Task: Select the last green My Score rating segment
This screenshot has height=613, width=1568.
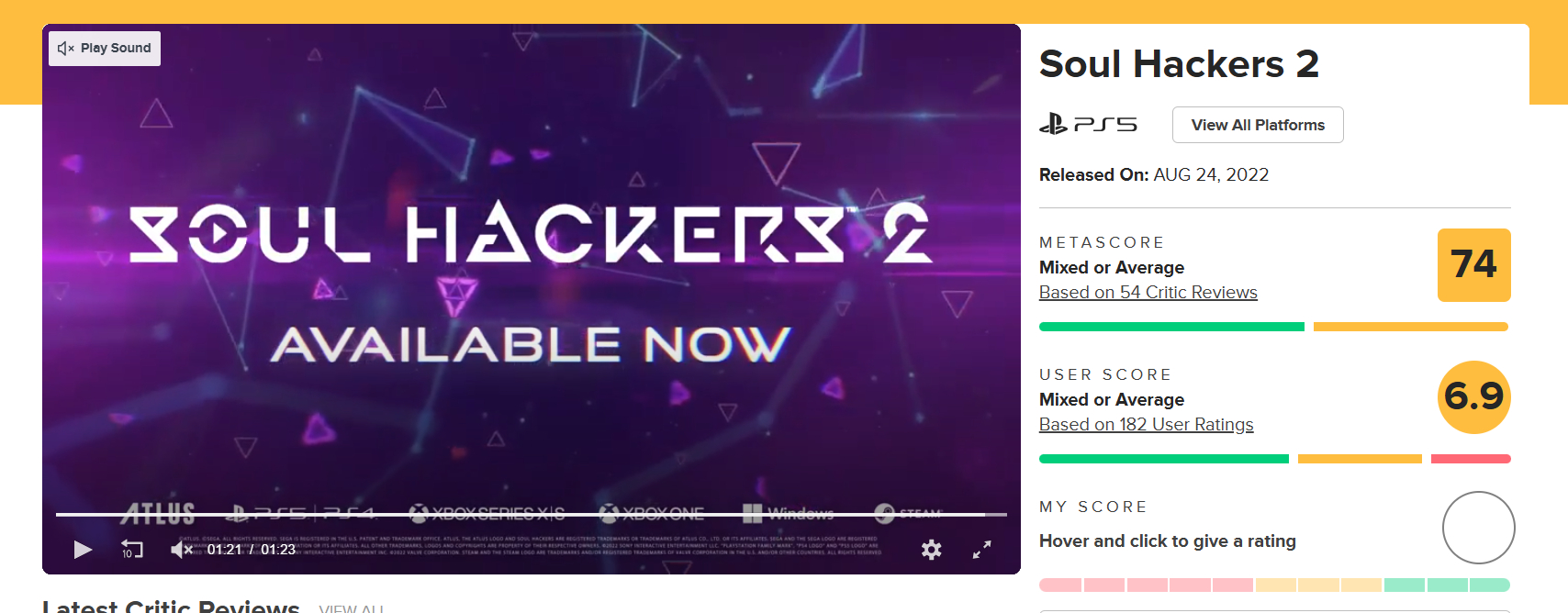Action: click(x=1490, y=585)
